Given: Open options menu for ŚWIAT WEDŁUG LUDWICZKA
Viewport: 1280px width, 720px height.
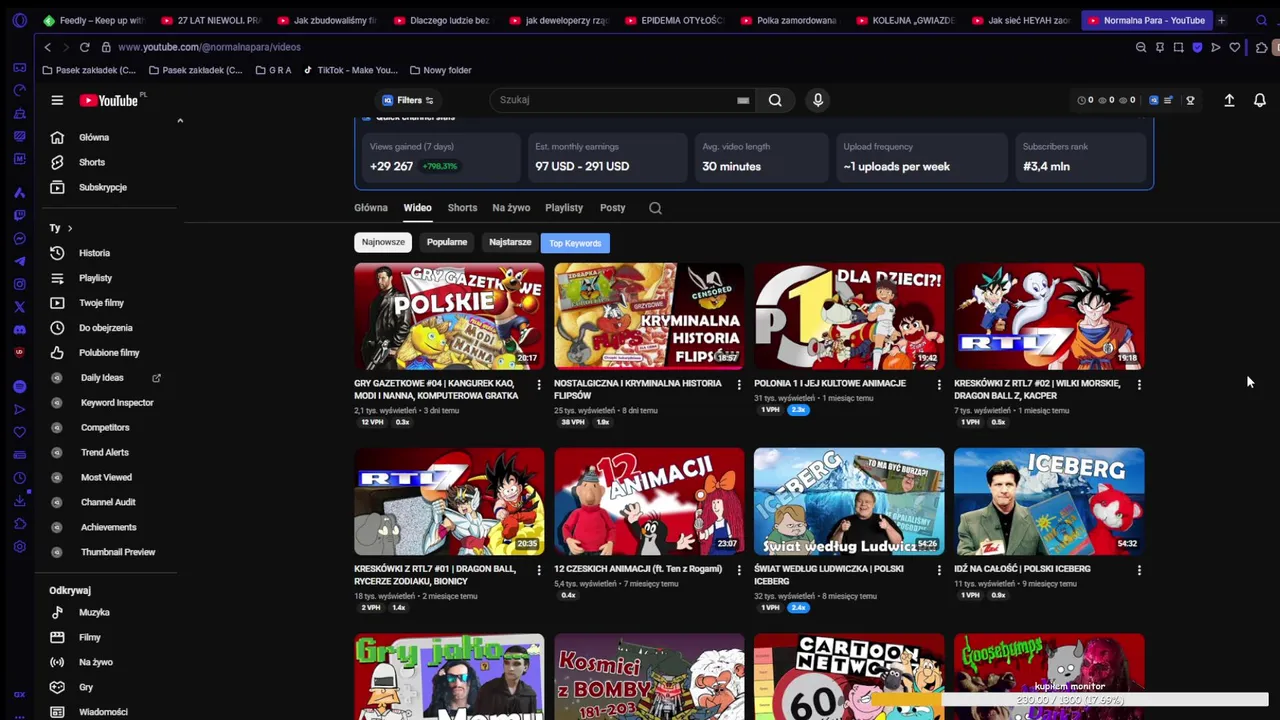Looking at the screenshot, I should [939, 570].
